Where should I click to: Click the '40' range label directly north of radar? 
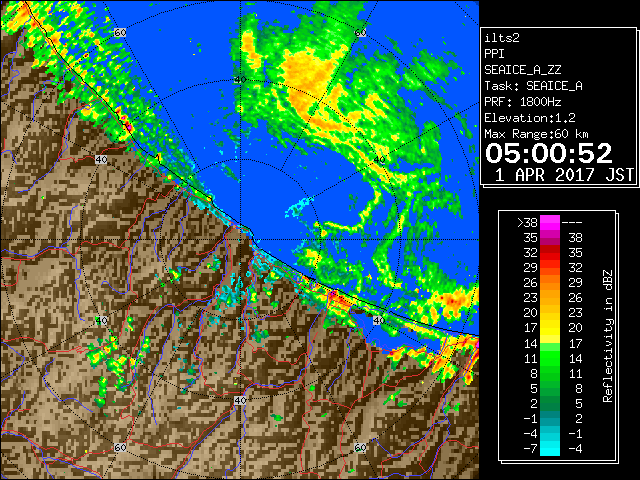pos(240,80)
